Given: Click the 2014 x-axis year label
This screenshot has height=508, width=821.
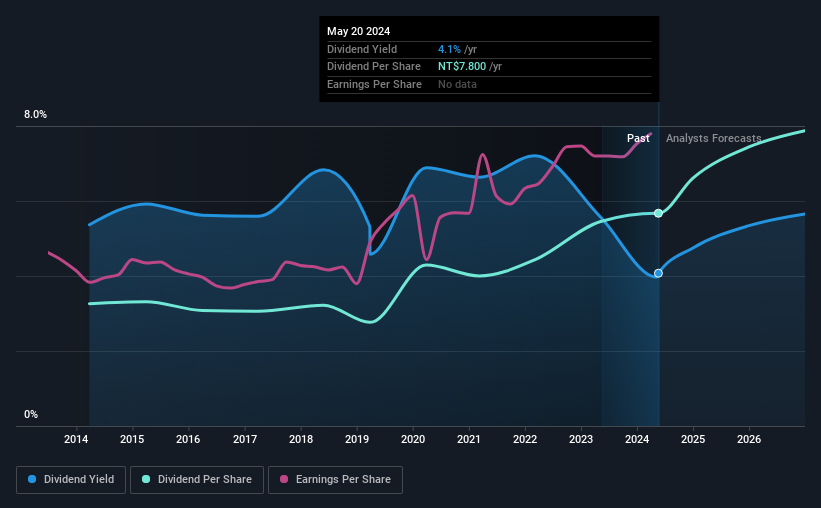Looking at the screenshot, I should point(76,439).
